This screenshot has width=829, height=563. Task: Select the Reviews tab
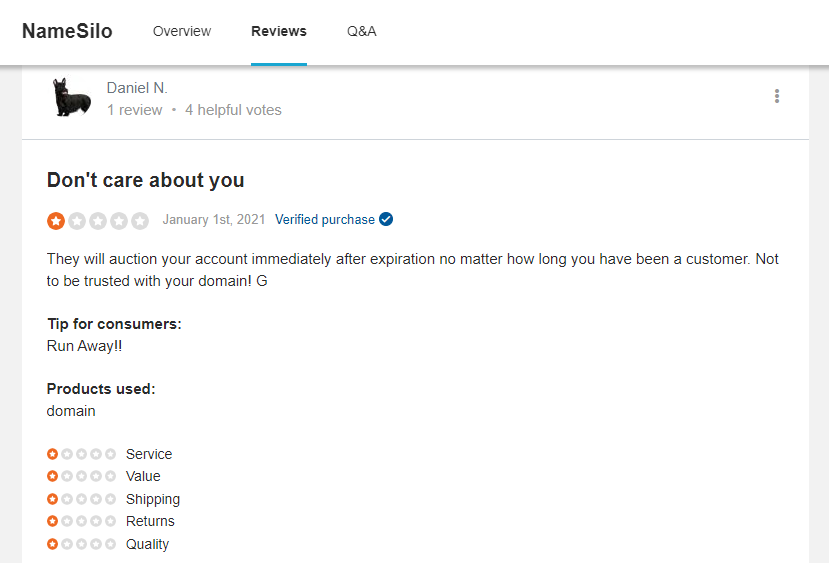point(279,31)
